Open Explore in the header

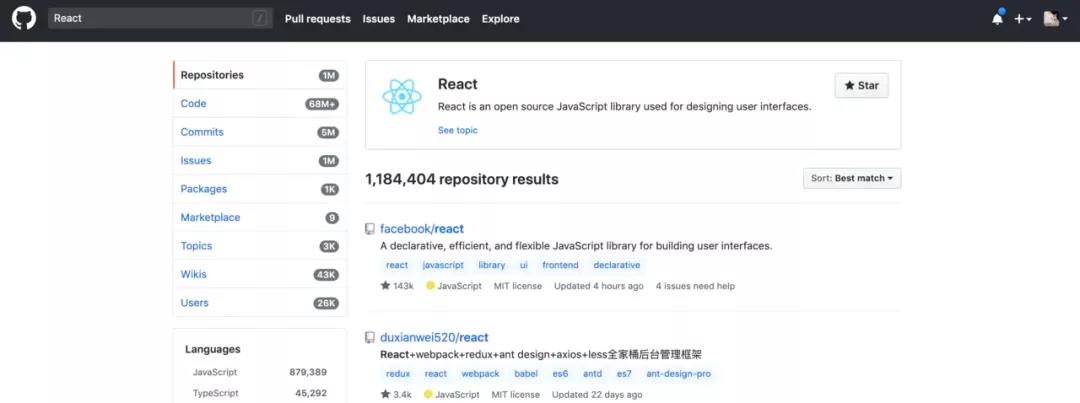pyautogui.click(x=501, y=19)
